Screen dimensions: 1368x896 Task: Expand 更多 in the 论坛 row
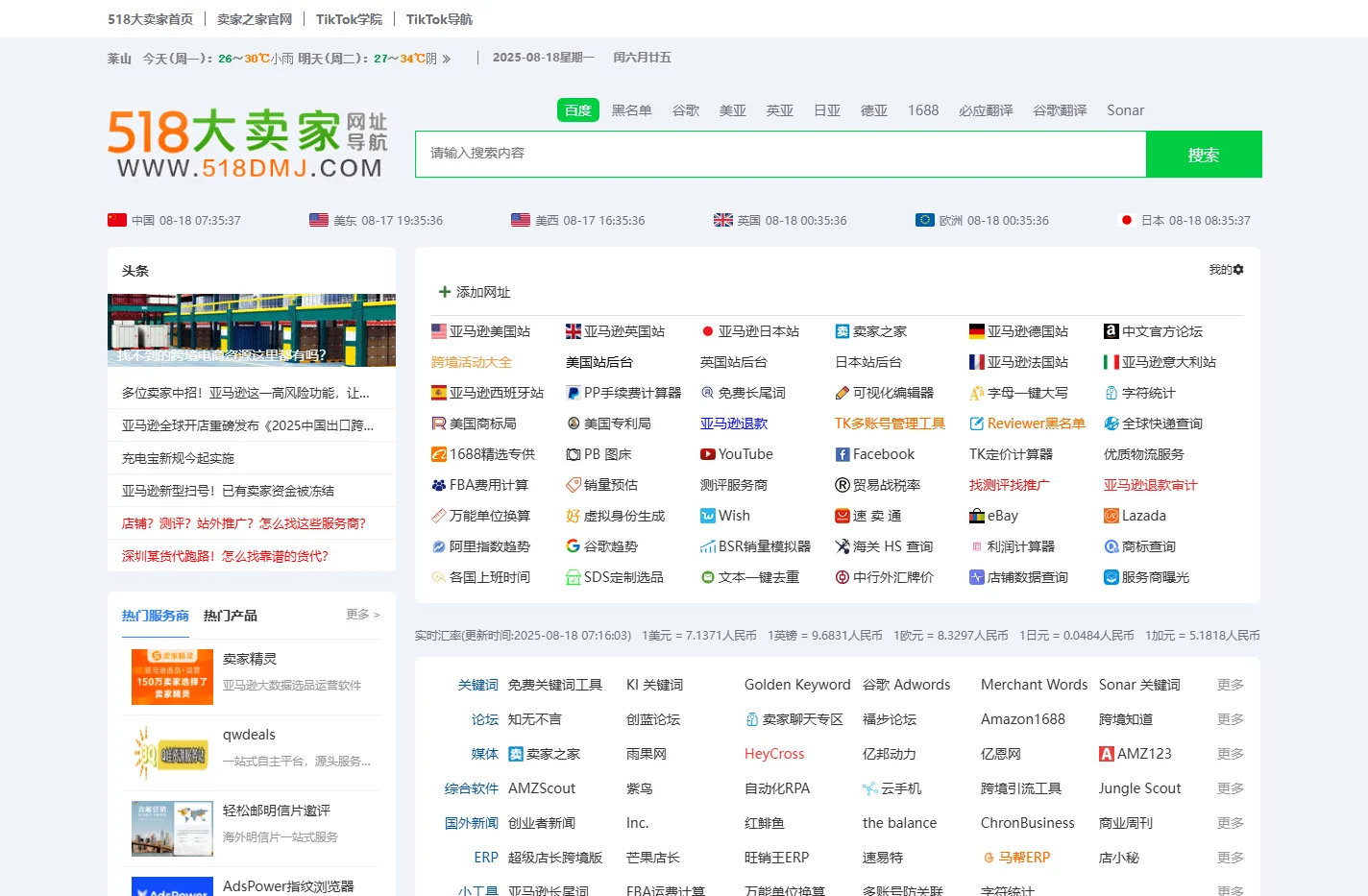pyautogui.click(x=1230, y=719)
